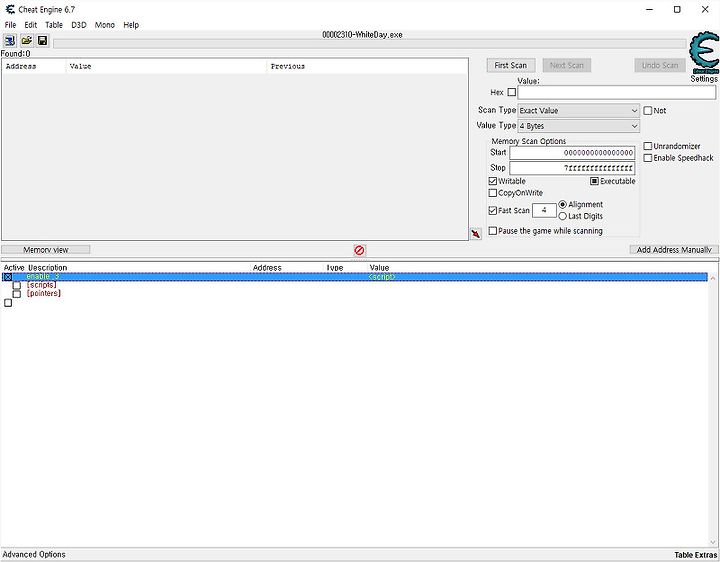Select the [scripts] group row
Screen dimensions: 720x562
pyautogui.click(x=41, y=285)
